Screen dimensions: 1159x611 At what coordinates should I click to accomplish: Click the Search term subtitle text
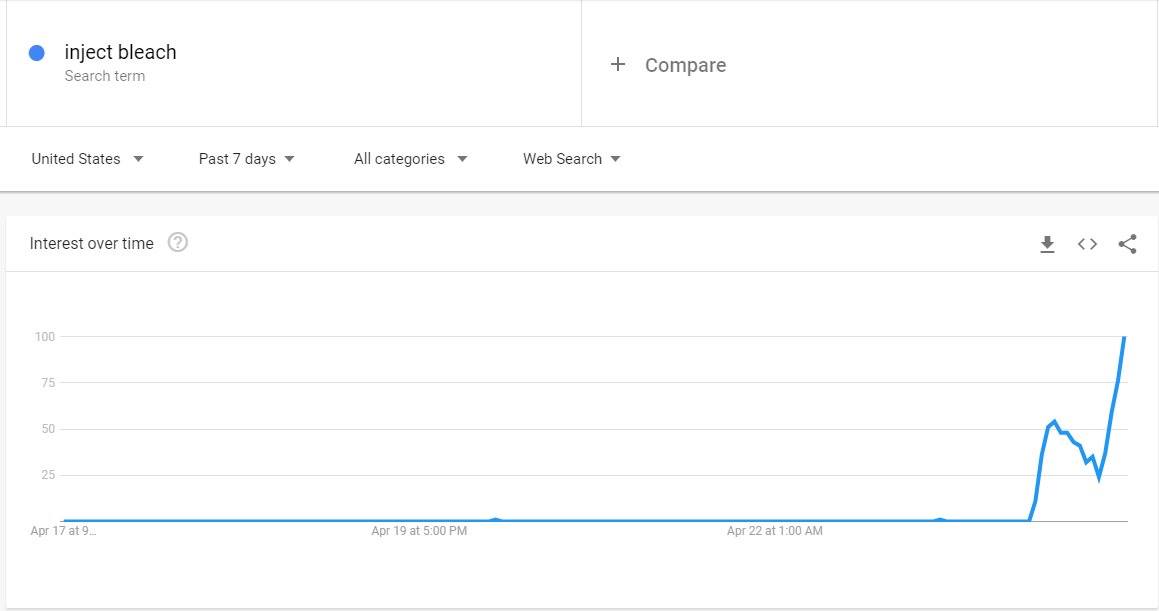pyautogui.click(x=104, y=76)
